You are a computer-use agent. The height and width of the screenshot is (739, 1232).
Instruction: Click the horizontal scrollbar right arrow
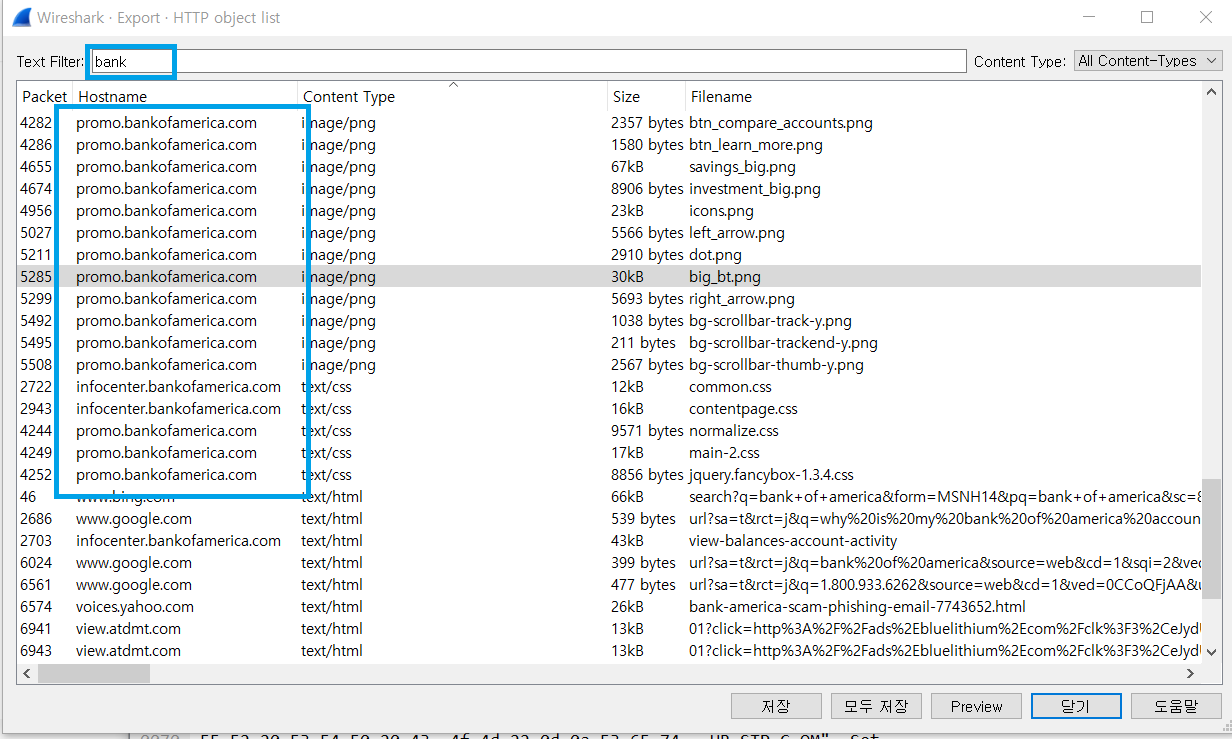click(1192, 674)
